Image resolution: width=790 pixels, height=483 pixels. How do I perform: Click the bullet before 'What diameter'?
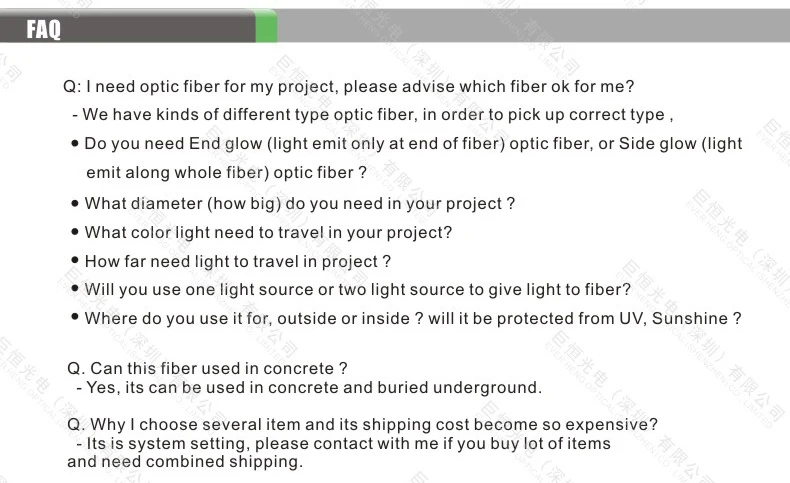coord(75,203)
